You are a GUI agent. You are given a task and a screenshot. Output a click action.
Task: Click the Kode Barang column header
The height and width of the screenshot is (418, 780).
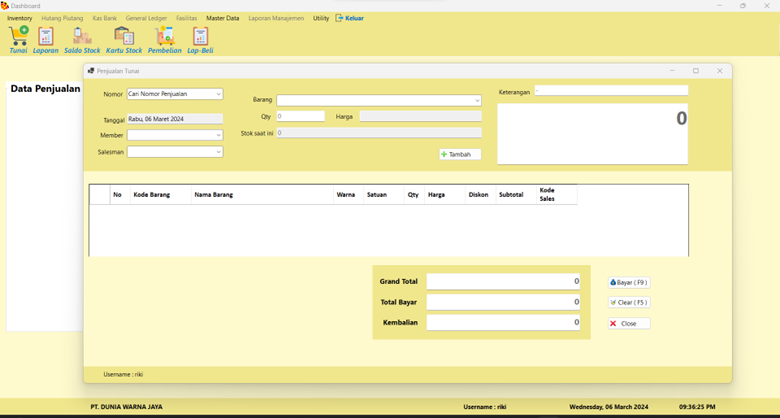(x=161, y=195)
